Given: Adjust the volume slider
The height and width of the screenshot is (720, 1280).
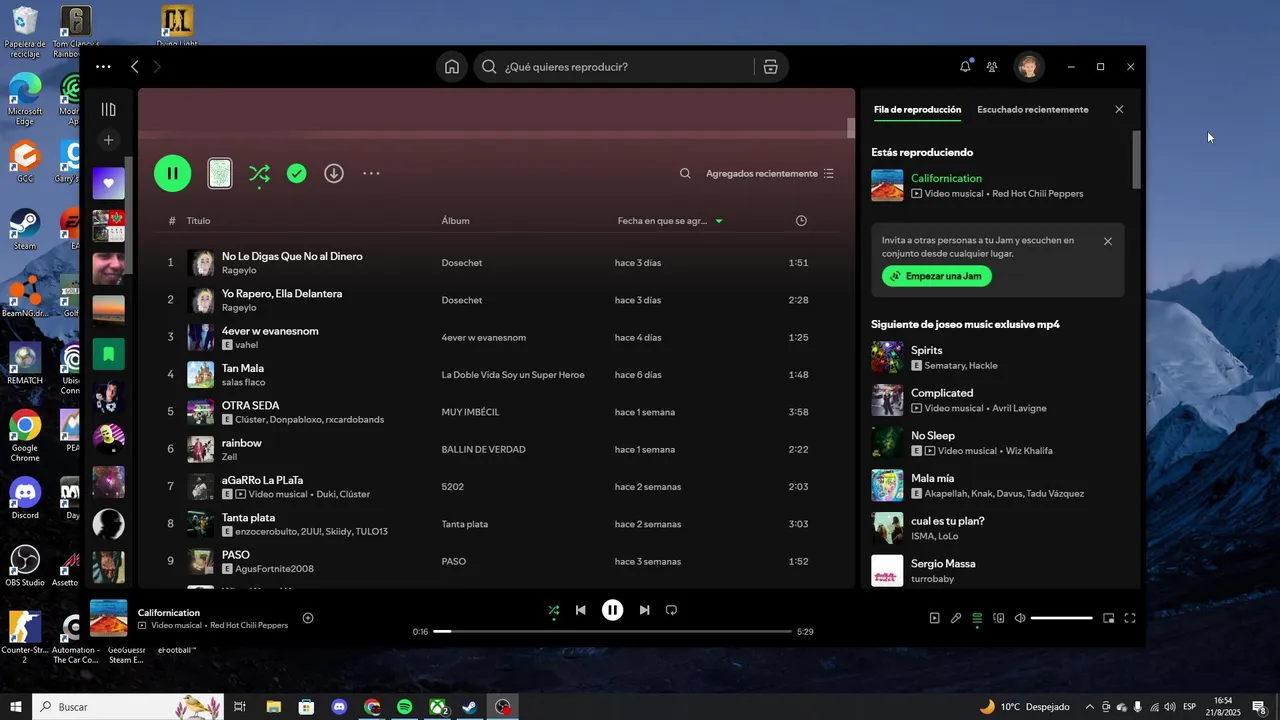Looking at the screenshot, I should click(x=1062, y=618).
